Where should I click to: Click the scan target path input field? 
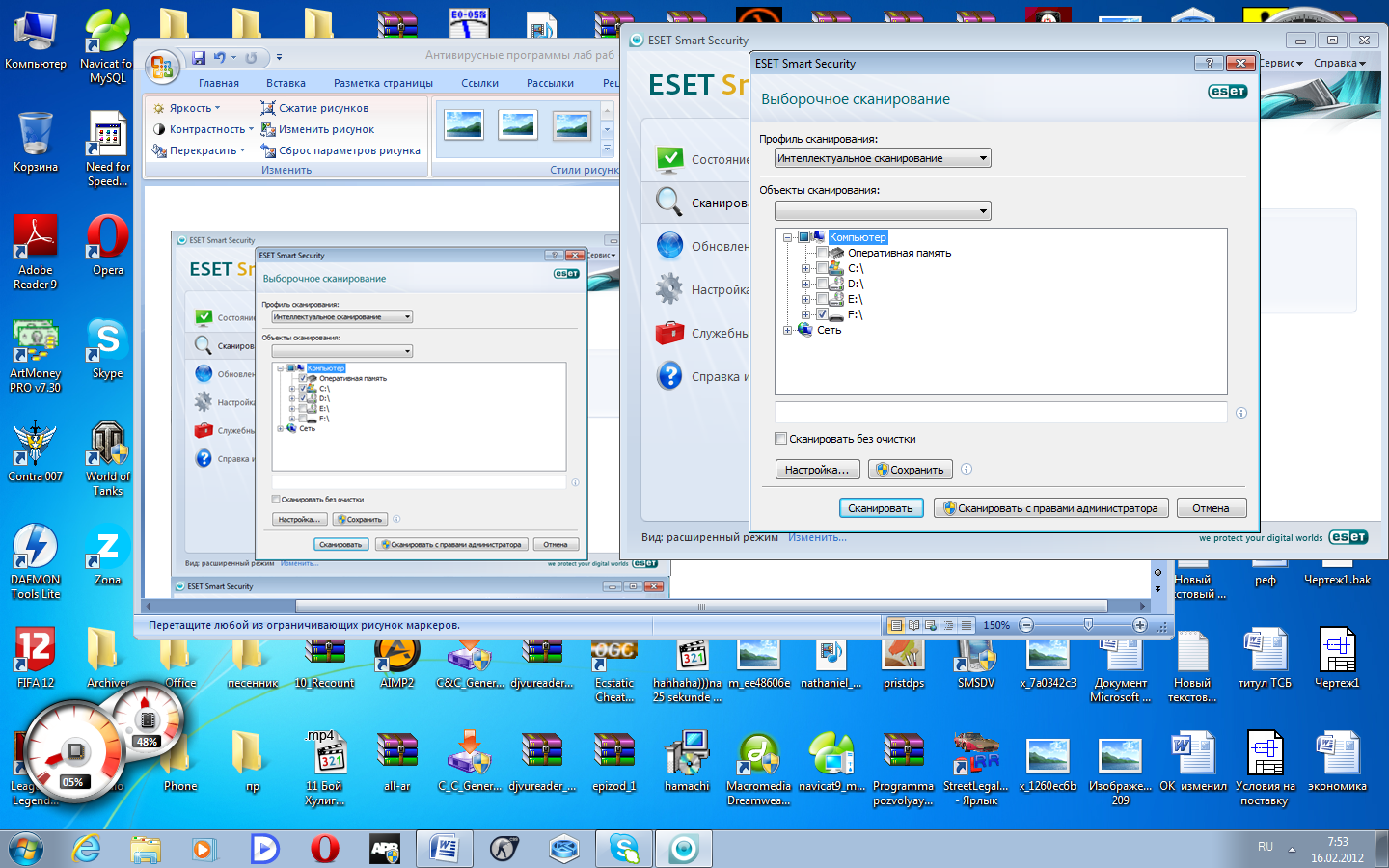pos(1001,413)
